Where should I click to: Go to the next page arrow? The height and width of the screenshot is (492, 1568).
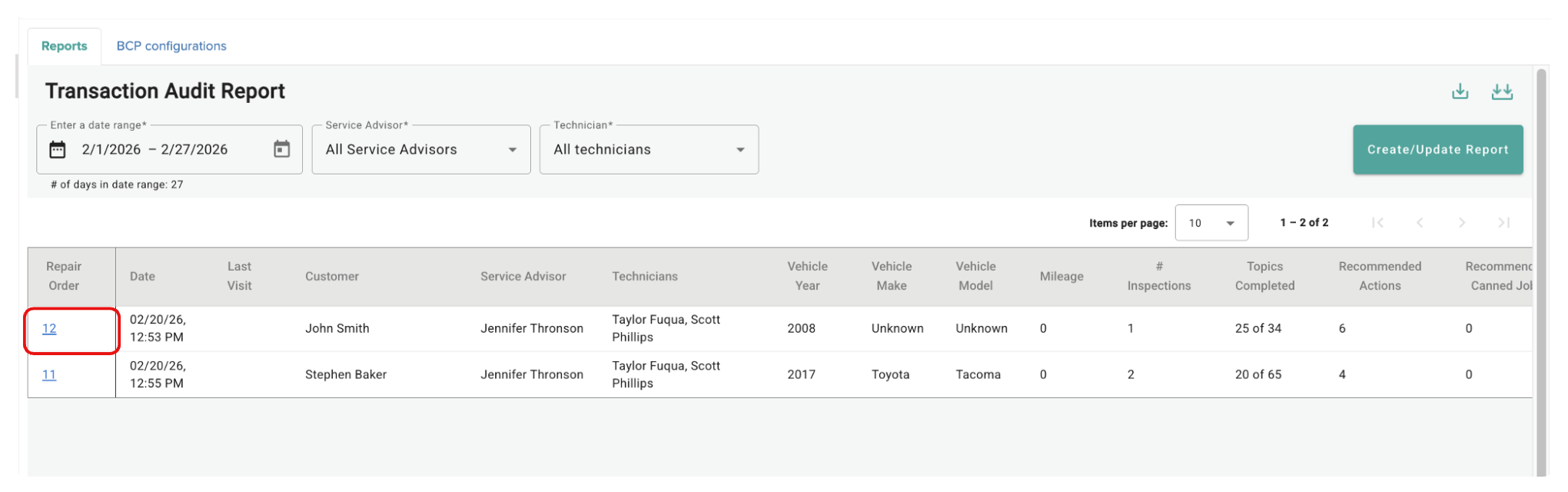pos(1462,223)
